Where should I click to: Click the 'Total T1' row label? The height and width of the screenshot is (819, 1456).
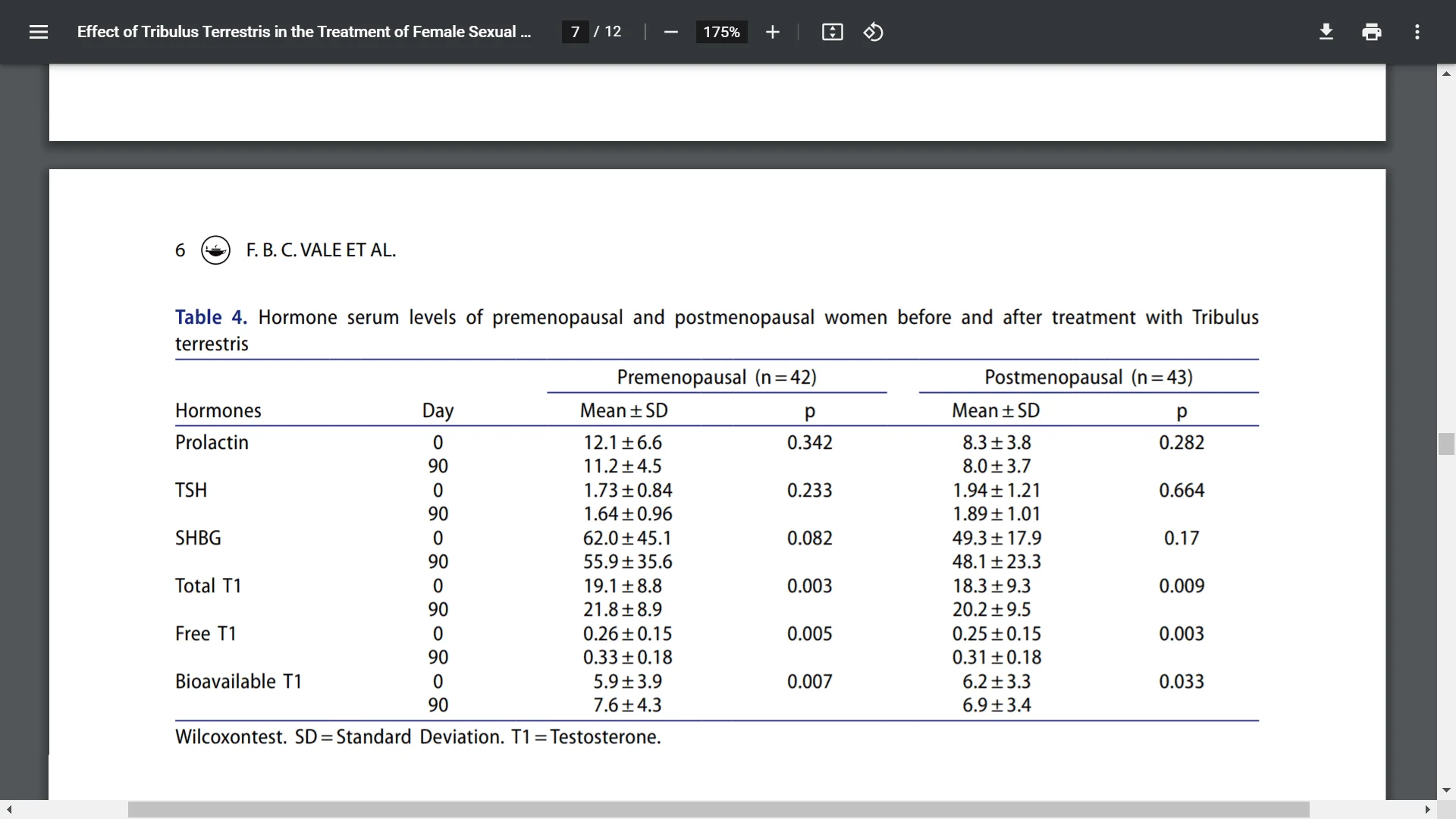[208, 585]
